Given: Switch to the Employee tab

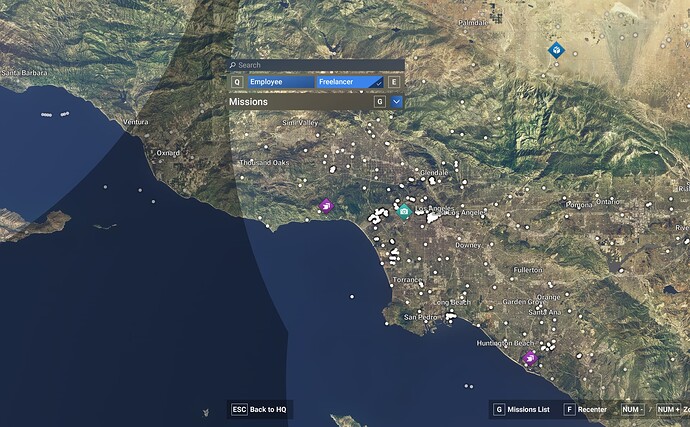Looking at the screenshot, I should (x=281, y=82).
